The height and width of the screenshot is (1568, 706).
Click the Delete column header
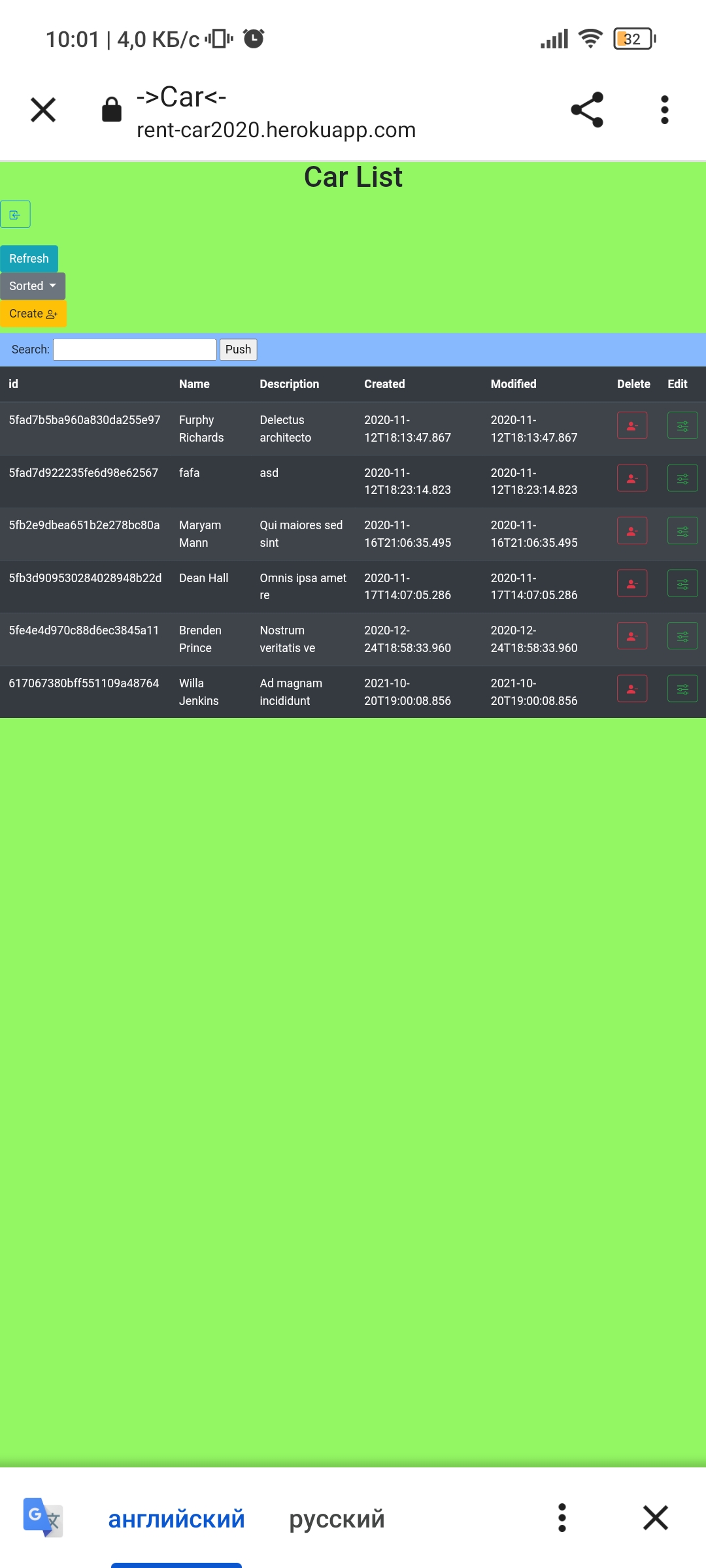click(x=633, y=384)
